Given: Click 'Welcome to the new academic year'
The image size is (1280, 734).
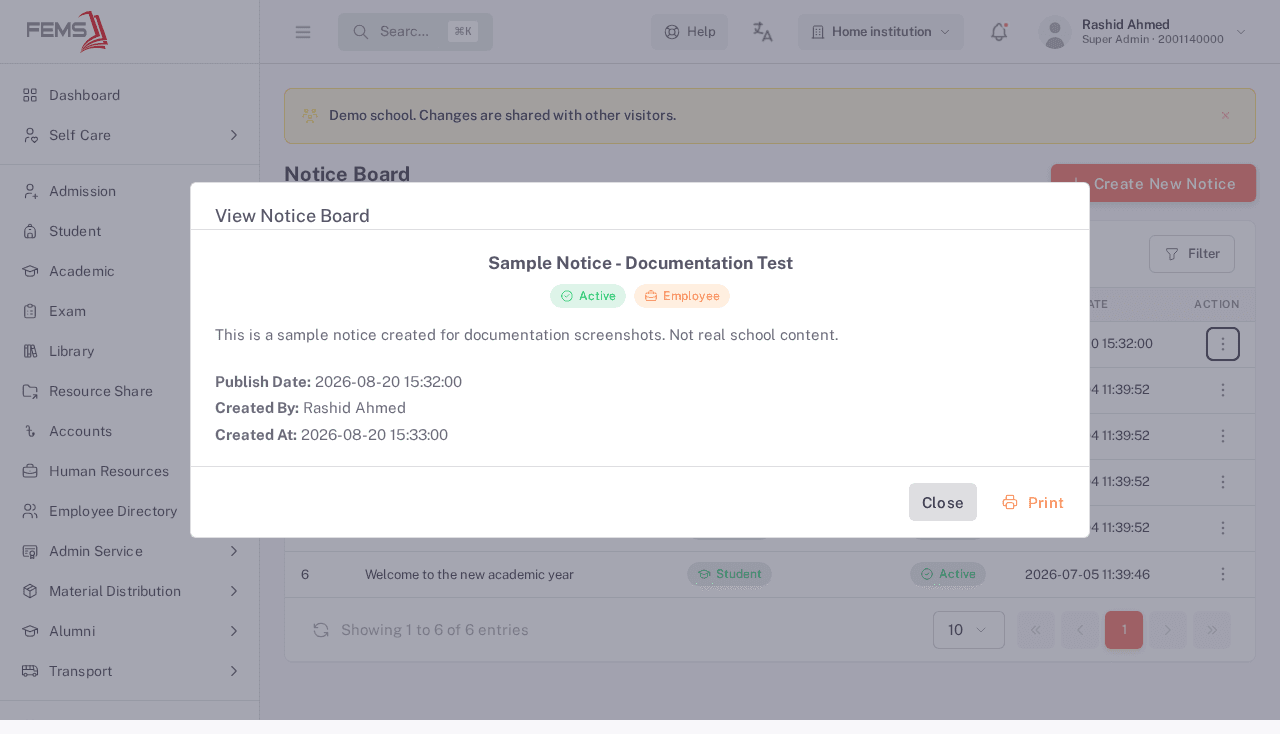Looking at the screenshot, I should click(469, 575).
